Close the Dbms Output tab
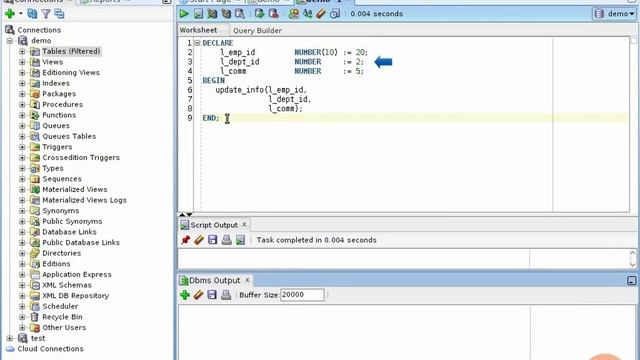Screen dimensions: 640x360 247,280
